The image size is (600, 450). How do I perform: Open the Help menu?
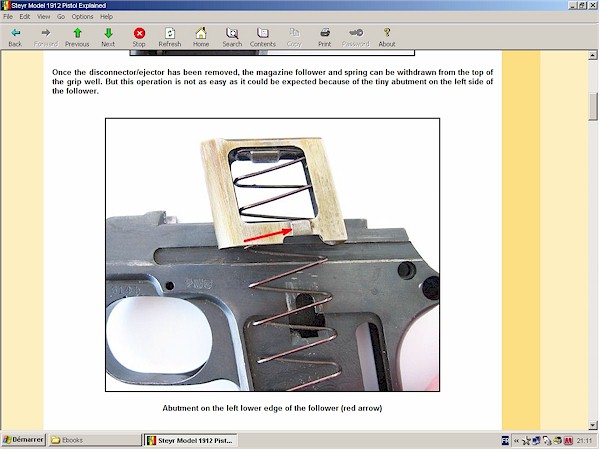[x=106, y=16]
